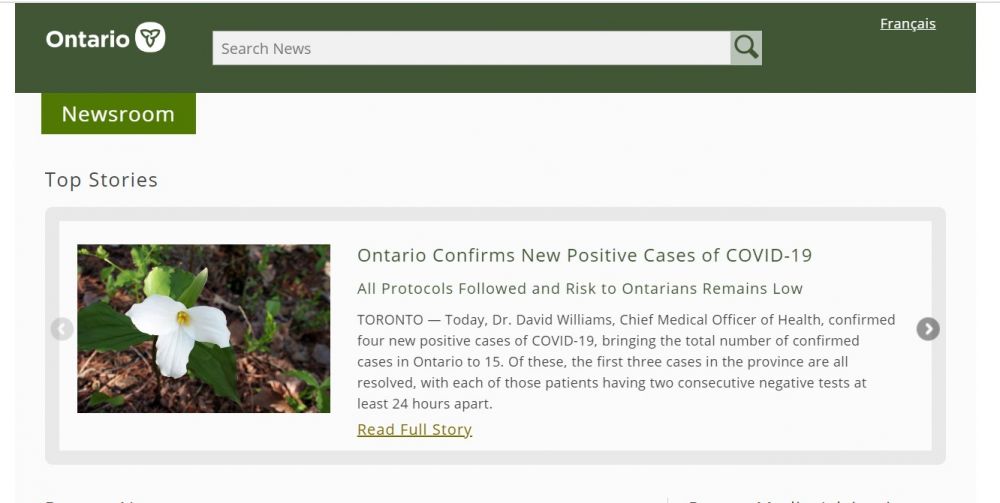Follow the Read Full Story link

click(414, 430)
